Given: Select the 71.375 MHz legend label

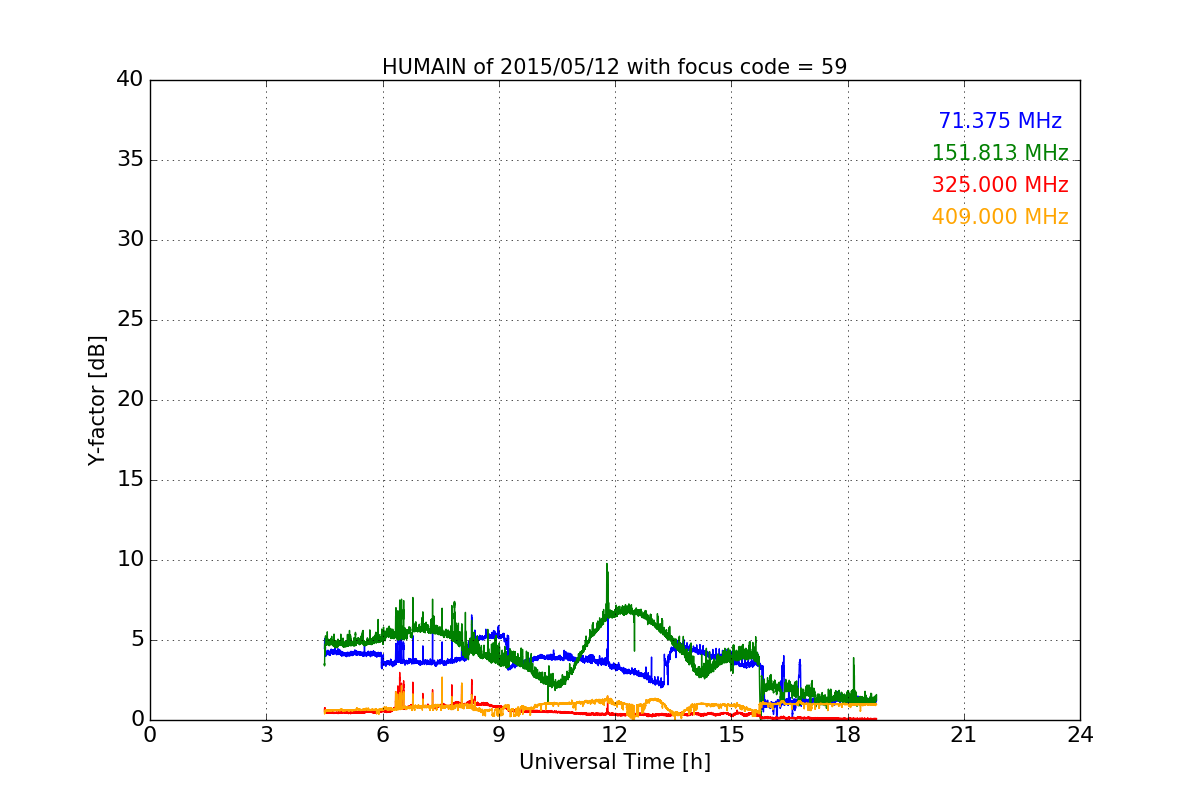Looking at the screenshot, I should coord(1000,121).
